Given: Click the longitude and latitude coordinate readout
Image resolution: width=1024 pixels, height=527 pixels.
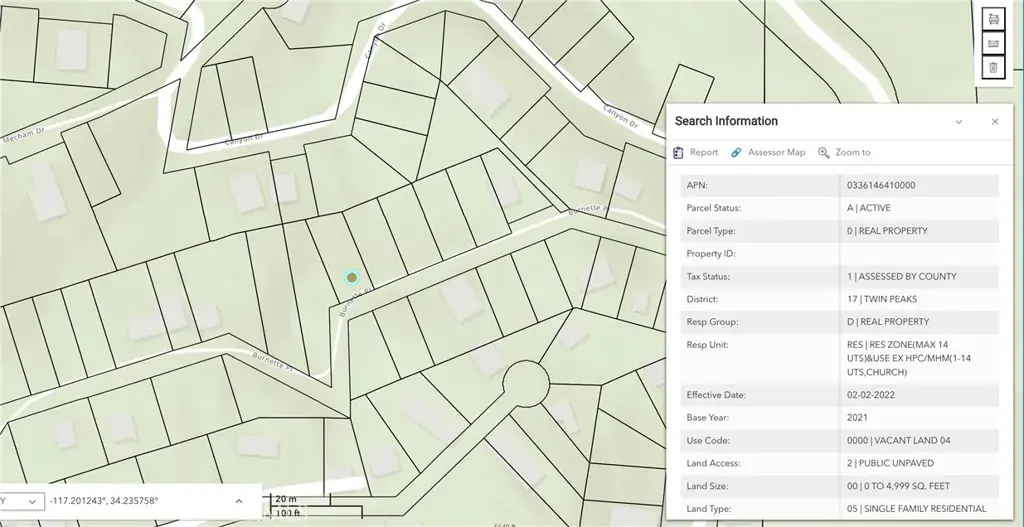Looking at the screenshot, I should click(103, 500).
